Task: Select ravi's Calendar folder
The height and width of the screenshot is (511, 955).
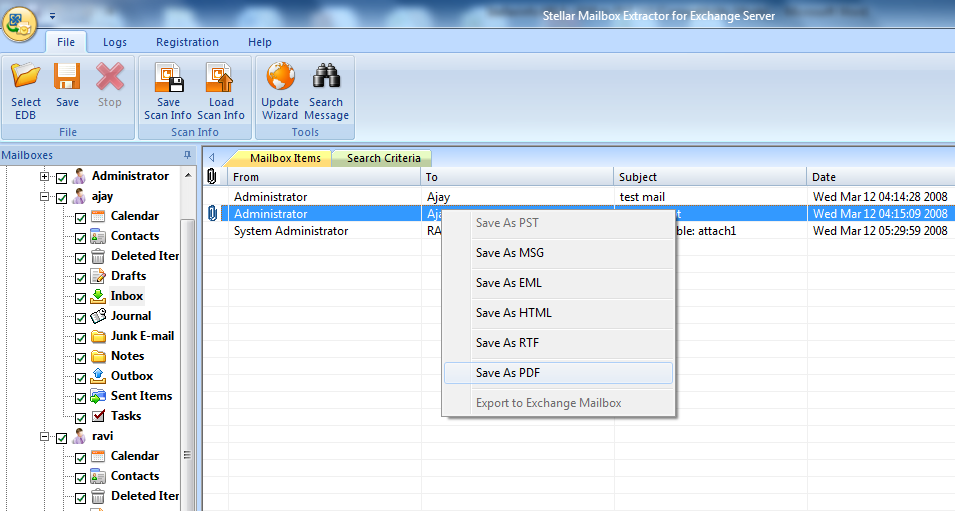Action: click(x=135, y=456)
